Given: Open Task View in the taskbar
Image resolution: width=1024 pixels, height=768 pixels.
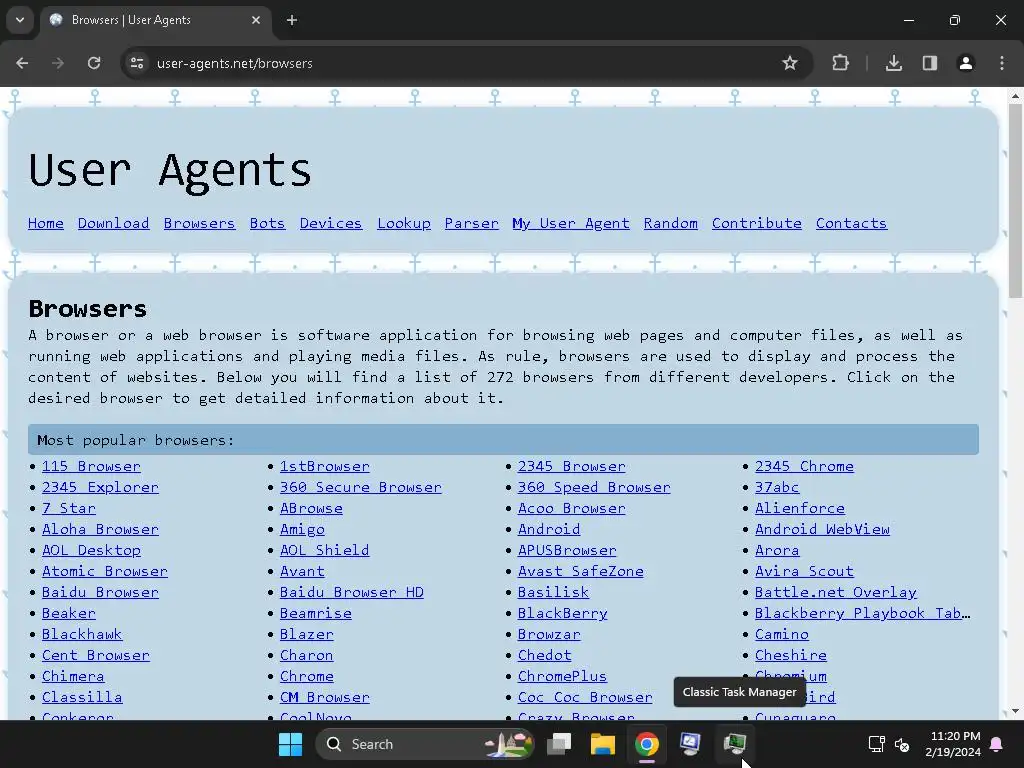Looking at the screenshot, I should click(x=559, y=744).
